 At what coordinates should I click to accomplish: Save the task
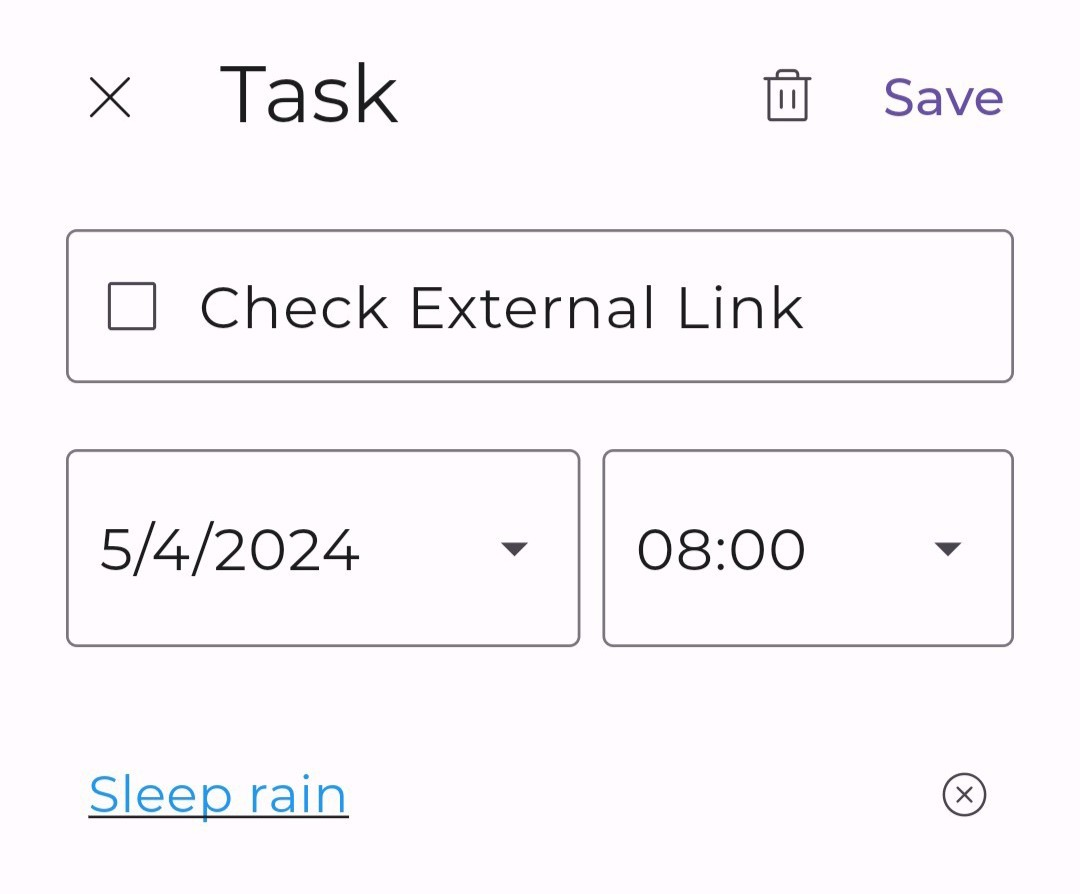pos(943,98)
